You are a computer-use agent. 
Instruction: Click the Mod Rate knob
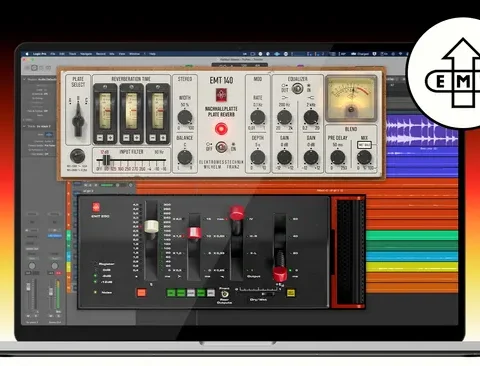258,117
